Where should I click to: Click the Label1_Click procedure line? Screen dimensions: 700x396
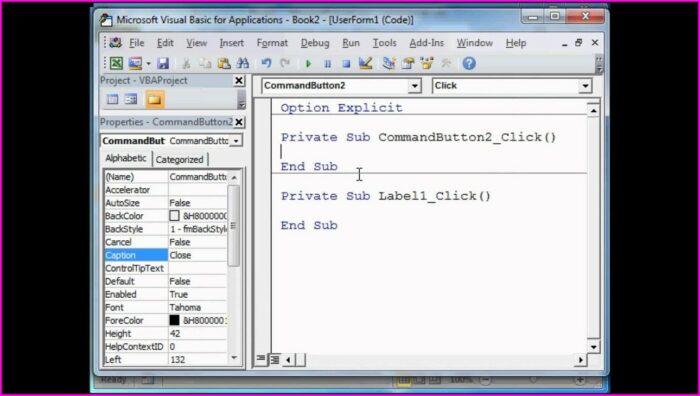tap(386, 196)
